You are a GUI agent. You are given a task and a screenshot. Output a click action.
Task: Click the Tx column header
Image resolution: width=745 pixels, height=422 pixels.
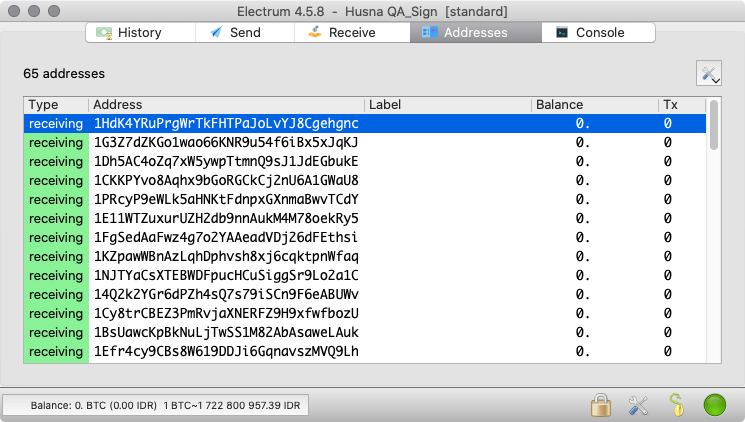pyautogui.click(x=682, y=105)
